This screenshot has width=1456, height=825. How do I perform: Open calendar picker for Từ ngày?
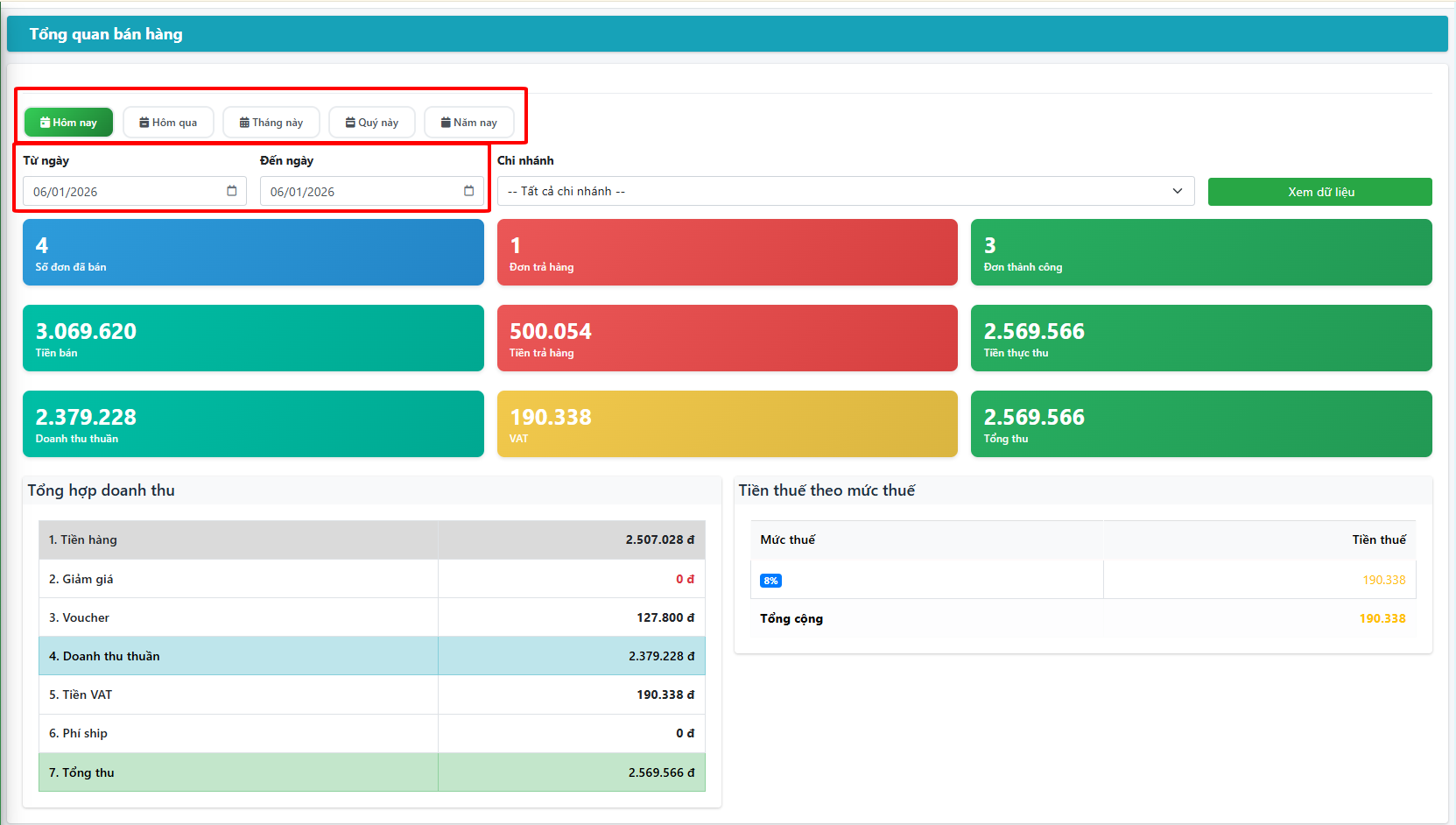(232, 191)
